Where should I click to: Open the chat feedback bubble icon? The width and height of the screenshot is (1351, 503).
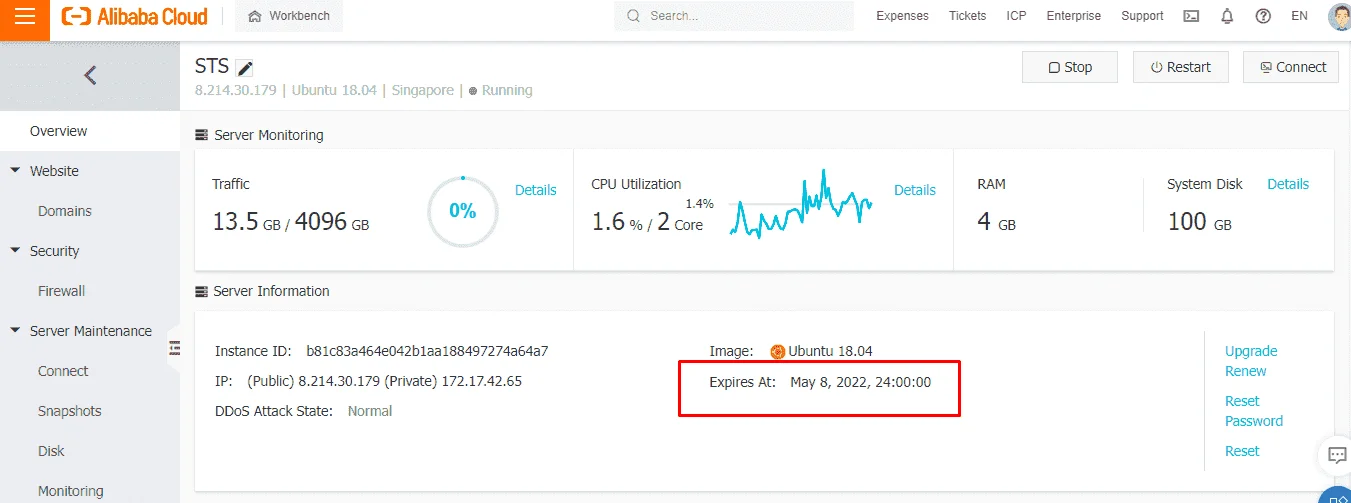(x=1336, y=455)
